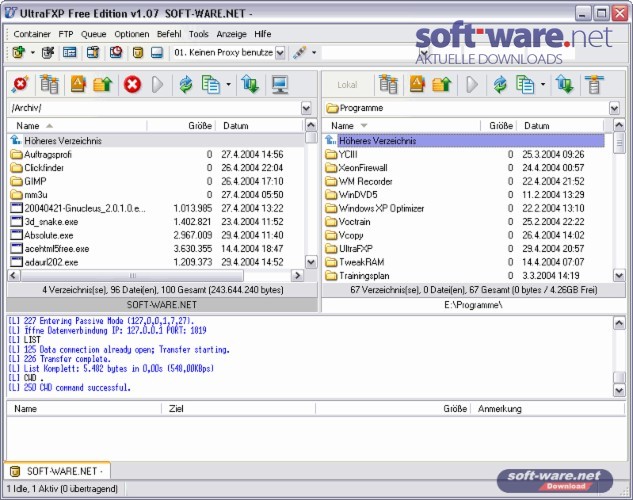This screenshot has width=633, height=500.
Task: Select the TweakRAM folder in right pane
Action: (x=464, y=262)
